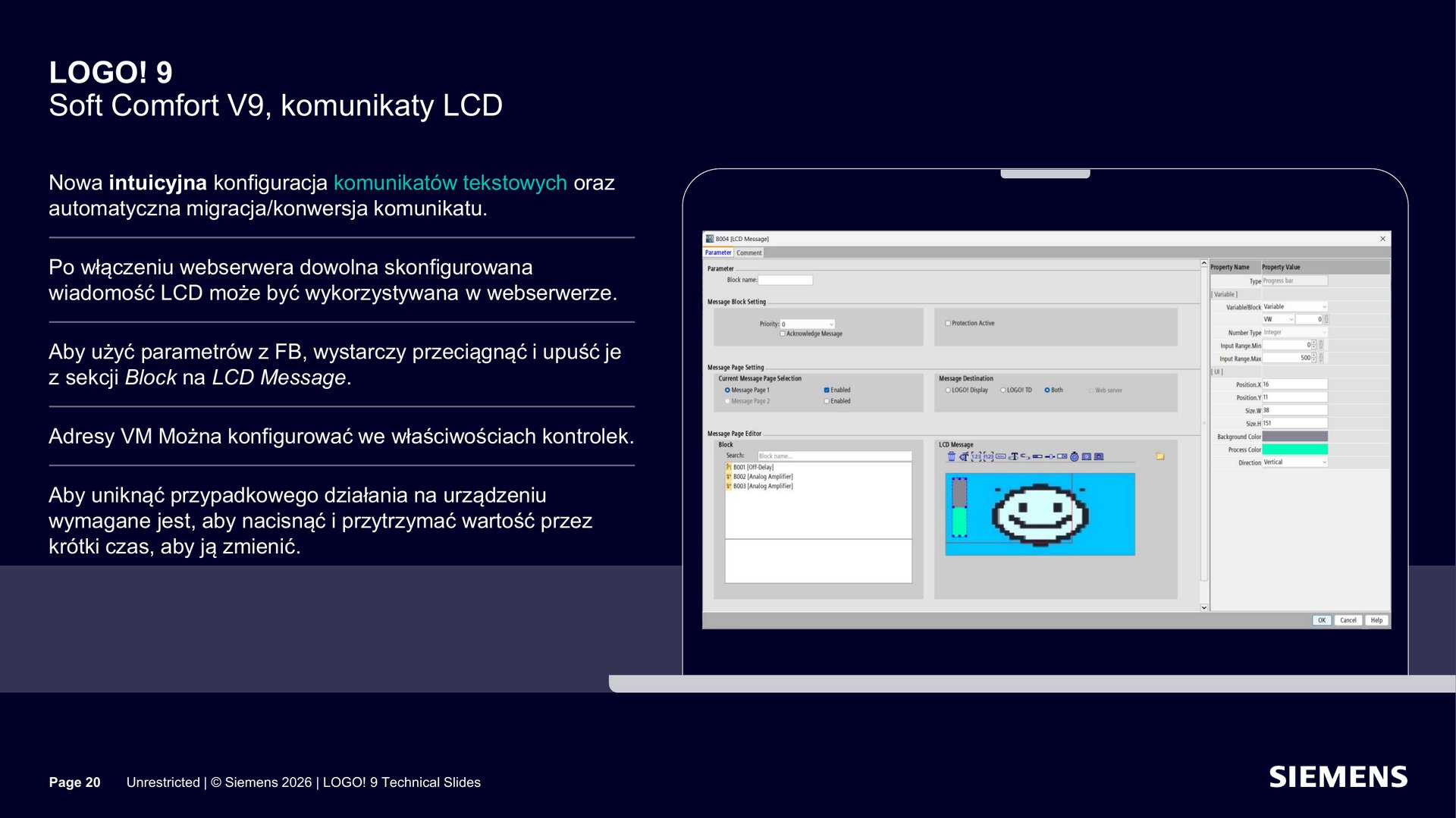
Task: Switch to the Parameter tab
Action: [718, 253]
